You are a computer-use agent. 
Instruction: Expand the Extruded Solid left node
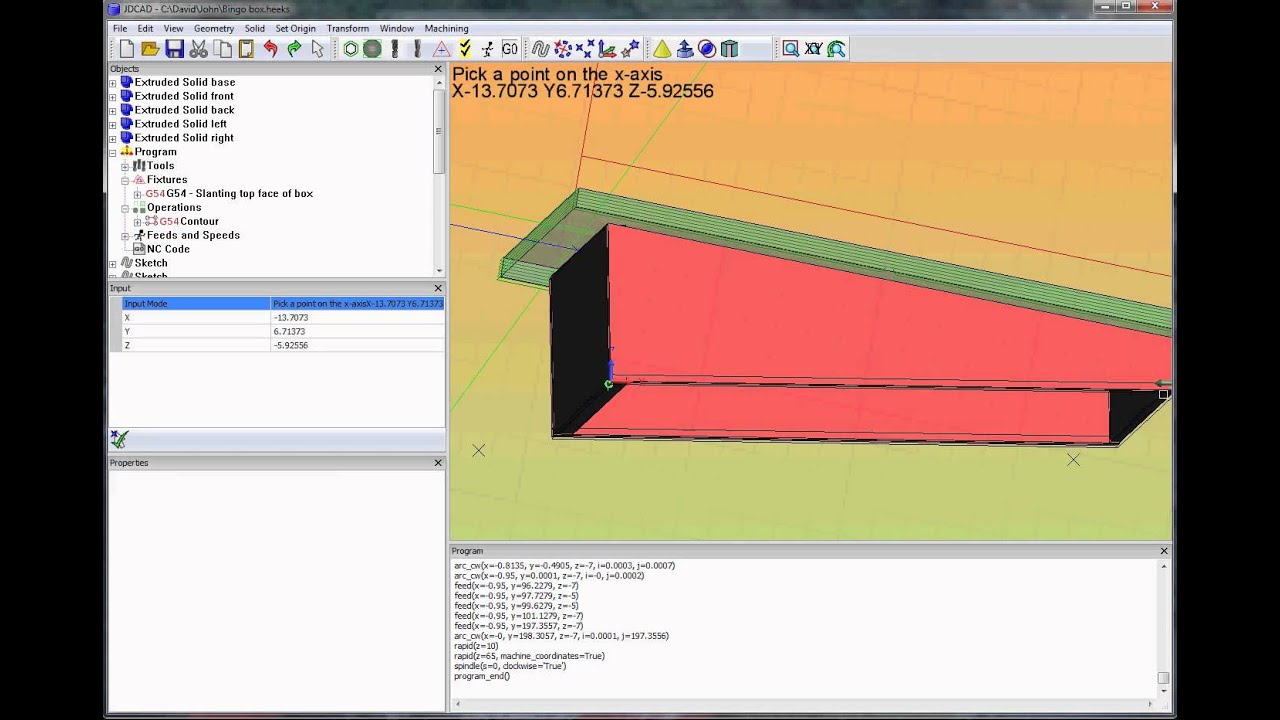(113, 125)
